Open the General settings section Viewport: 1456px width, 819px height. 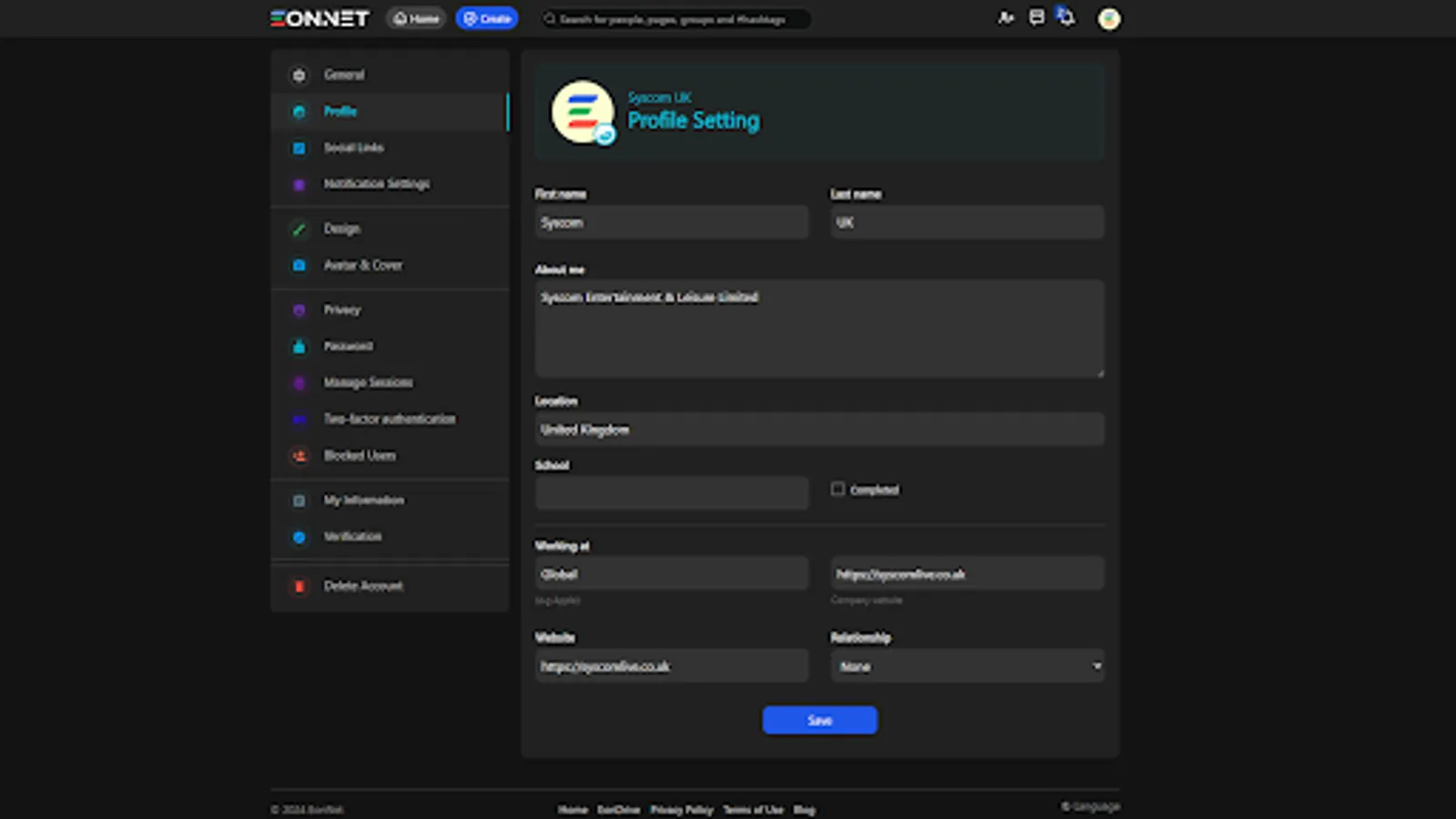coord(344,75)
